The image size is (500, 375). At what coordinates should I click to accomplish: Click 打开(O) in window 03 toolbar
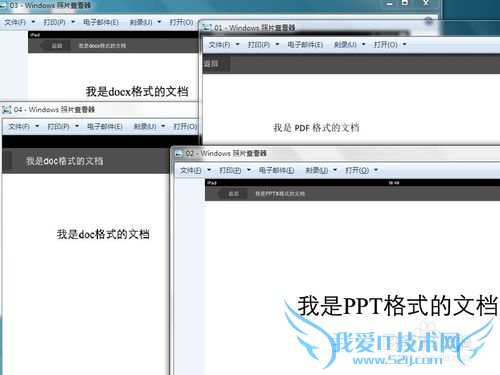[x=181, y=22]
